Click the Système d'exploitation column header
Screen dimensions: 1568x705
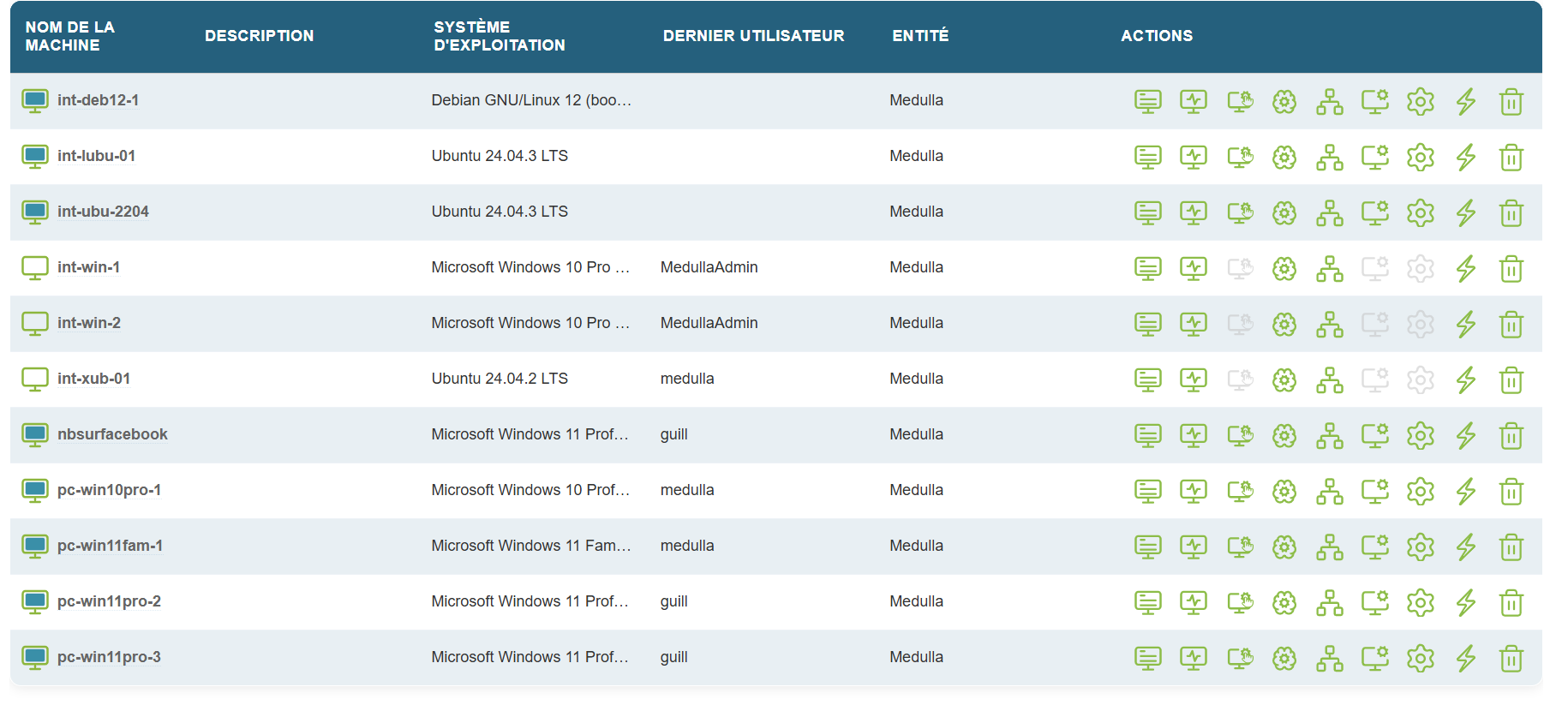click(499, 36)
